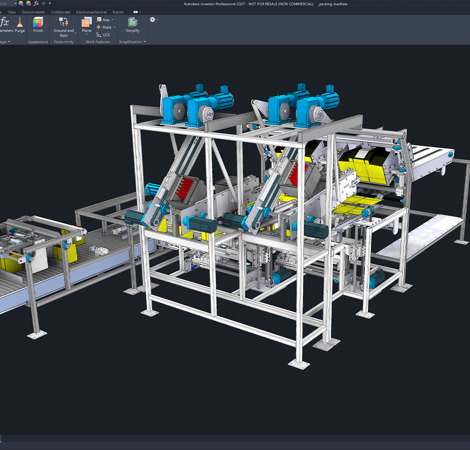Click the Productivity panel label
Viewport: 470px width, 450px height.
click(x=64, y=42)
